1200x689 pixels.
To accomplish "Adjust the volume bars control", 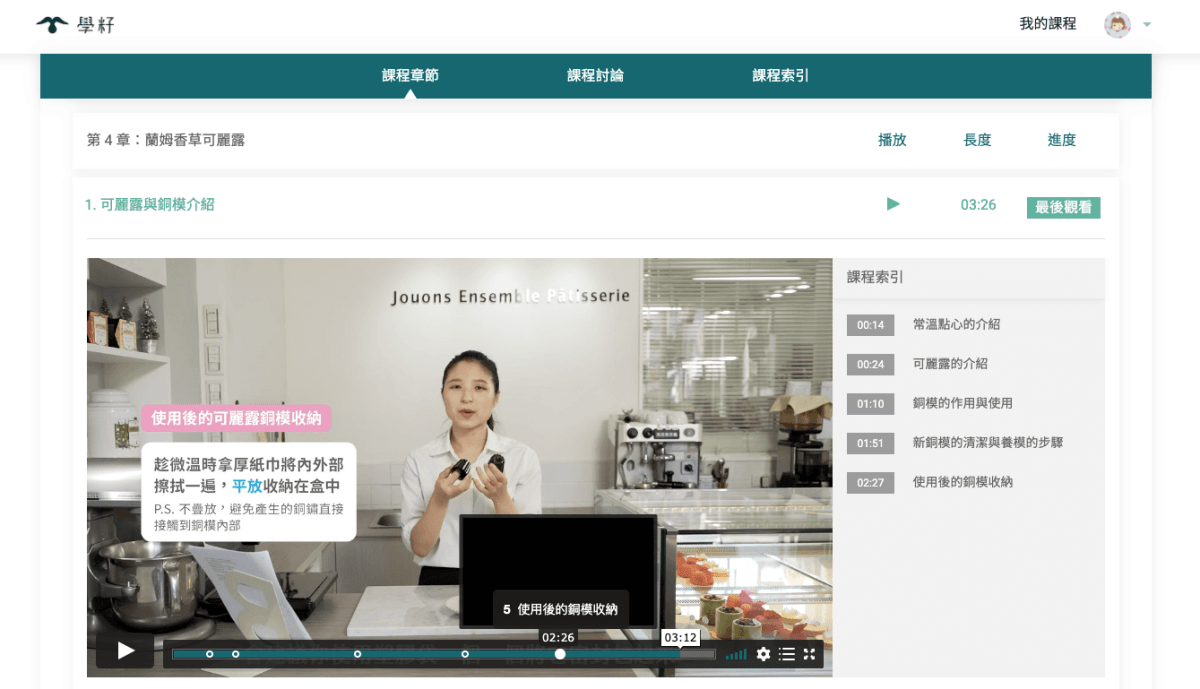I will 736,654.
